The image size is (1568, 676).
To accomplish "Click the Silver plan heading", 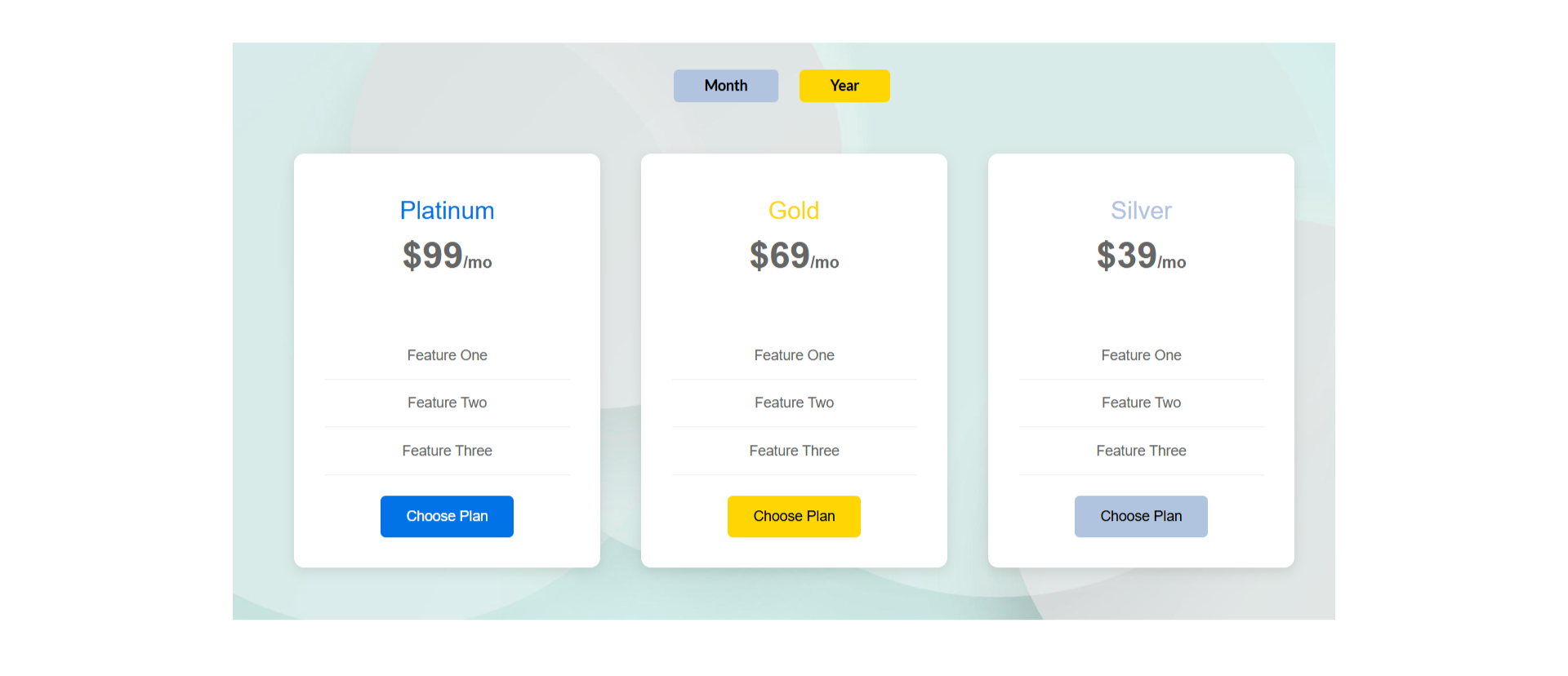I will click(x=1141, y=211).
